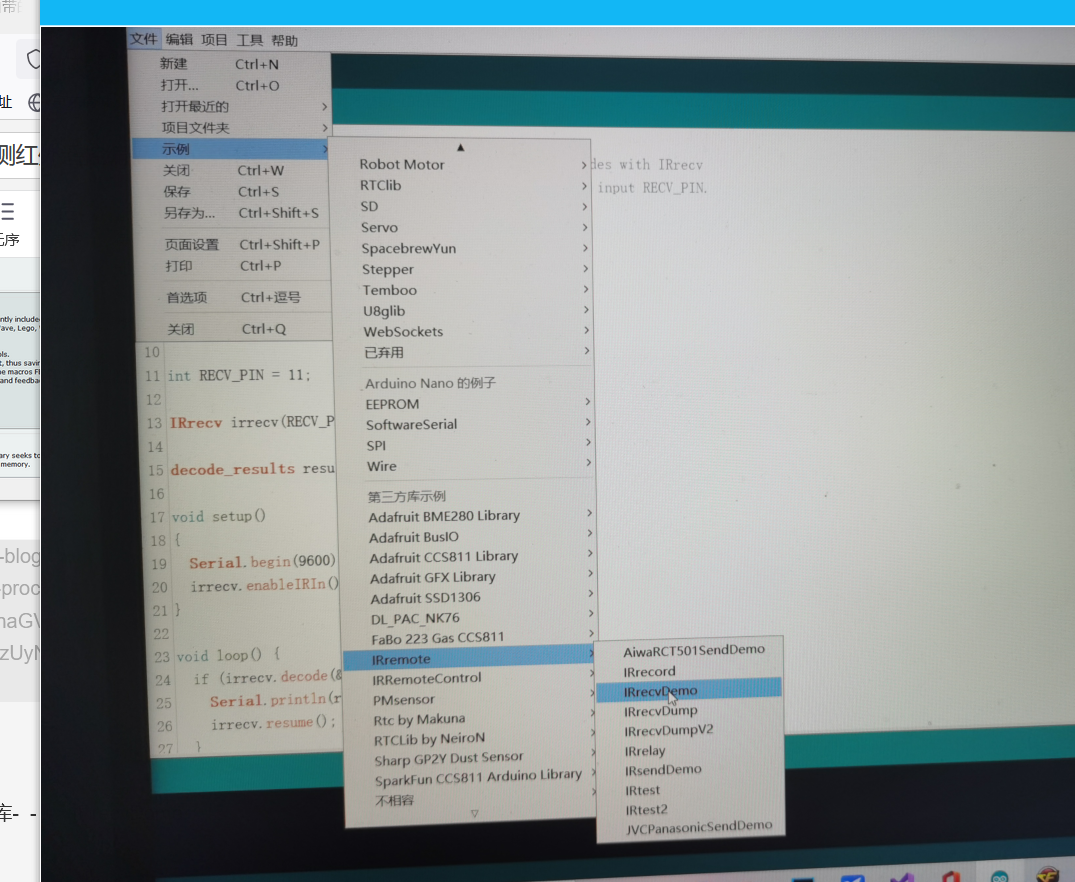Open the 工具 menu in the menu bar

pyautogui.click(x=250, y=39)
